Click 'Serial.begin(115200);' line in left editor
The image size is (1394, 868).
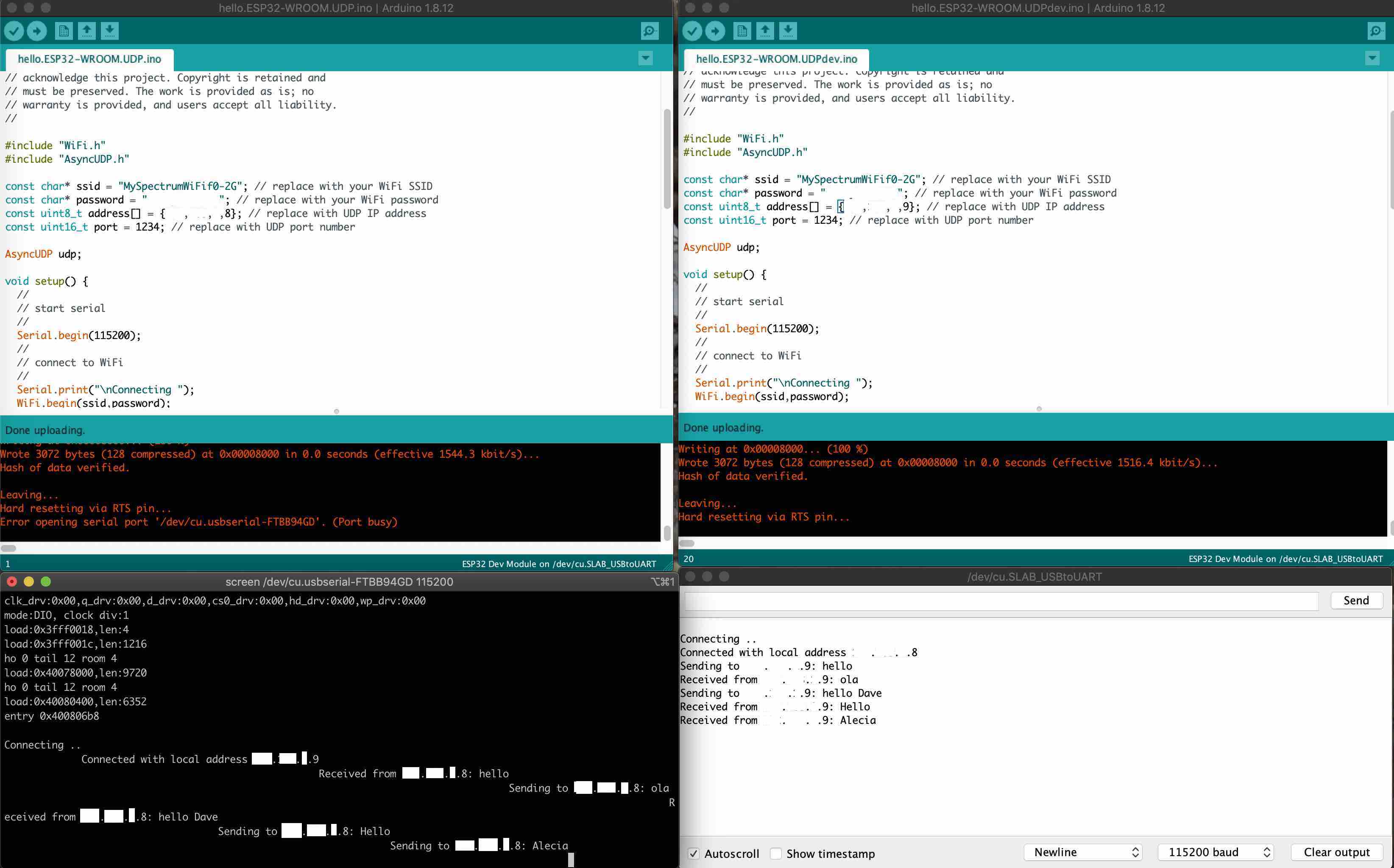click(x=79, y=335)
